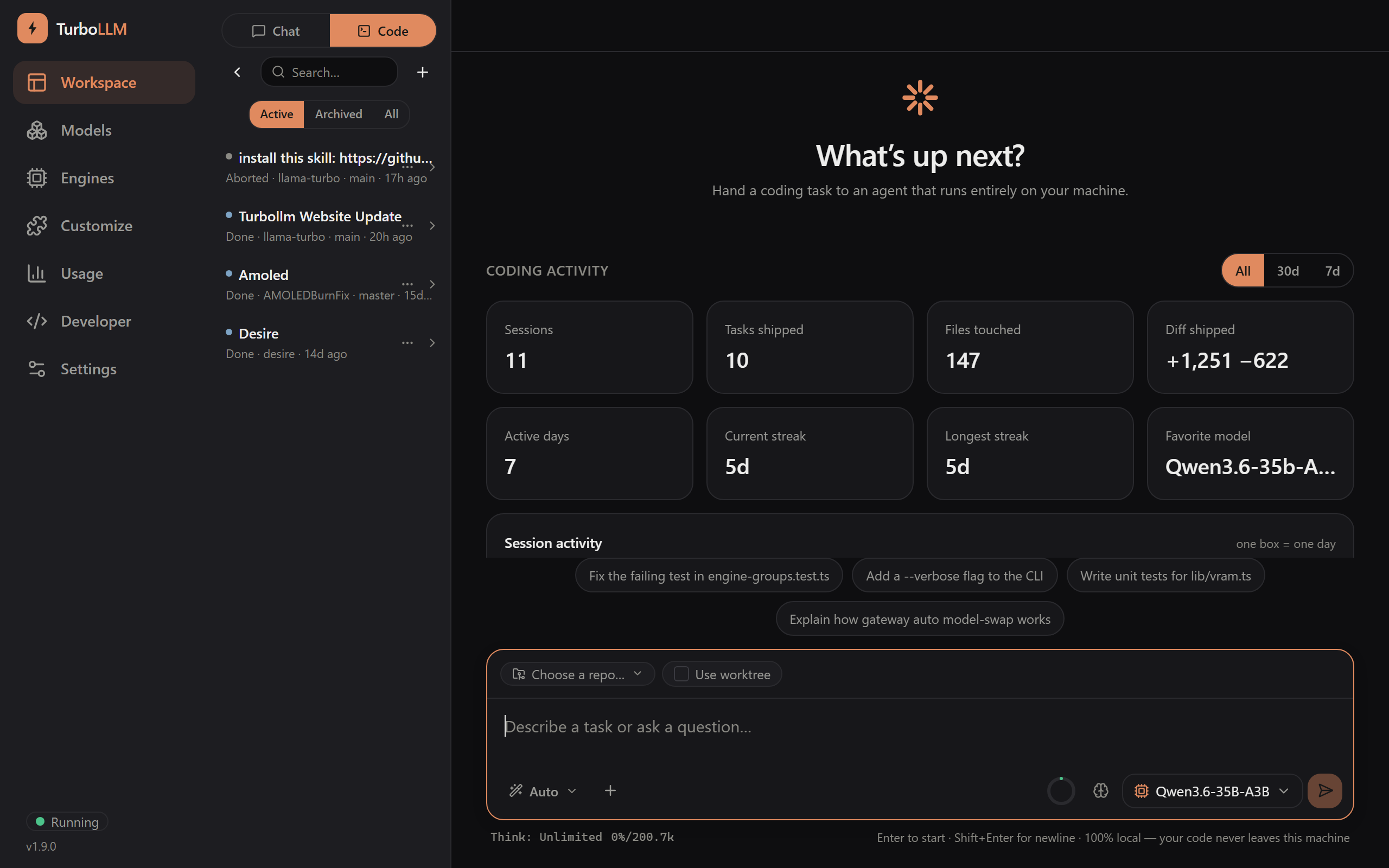Enable the Use worktree checkbox
This screenshot has width=1389, height=868.
coord(681,674)
